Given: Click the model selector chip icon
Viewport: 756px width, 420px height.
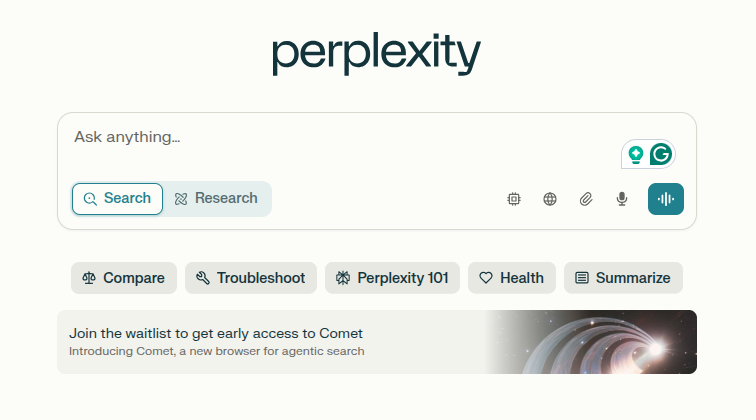Looking at the screenshot, I should [x=514, y=199].
